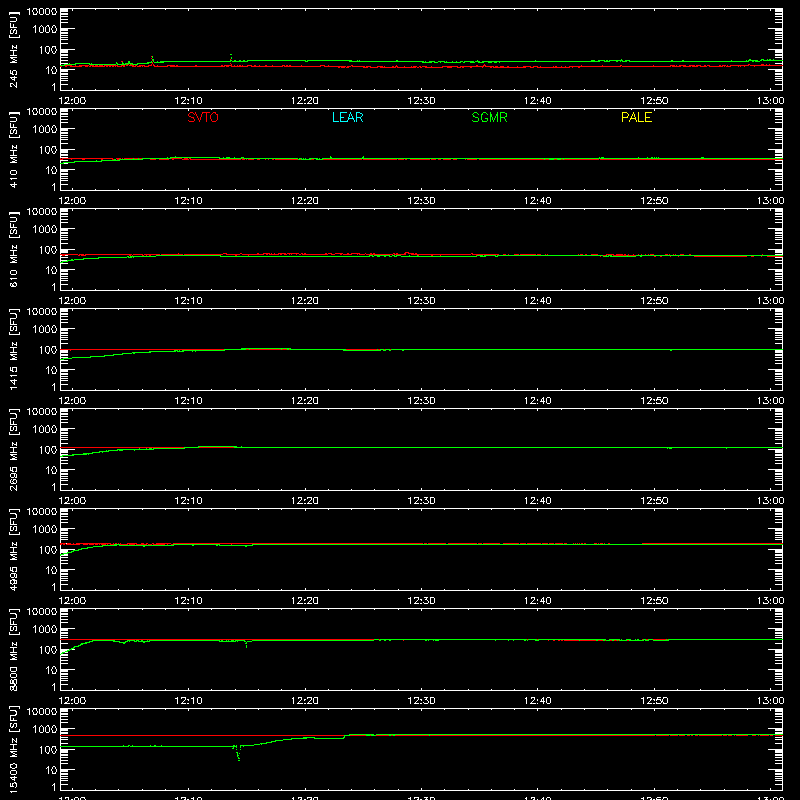The image size is (800, 800).
Task: Click the 10 y-tick of 1415 MHz panel
Action: [51, 370]
